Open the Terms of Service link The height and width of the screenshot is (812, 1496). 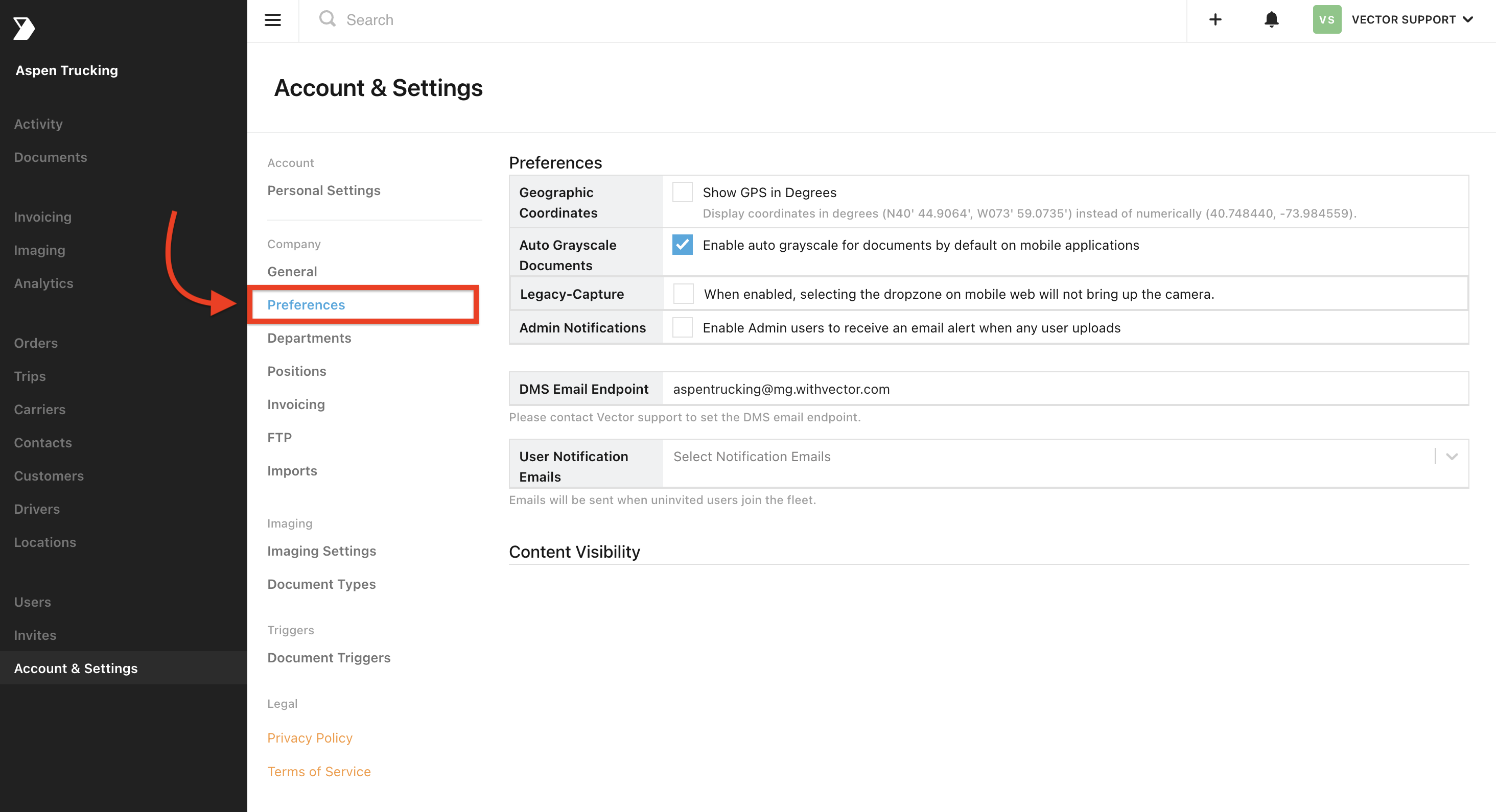[319, 771]
